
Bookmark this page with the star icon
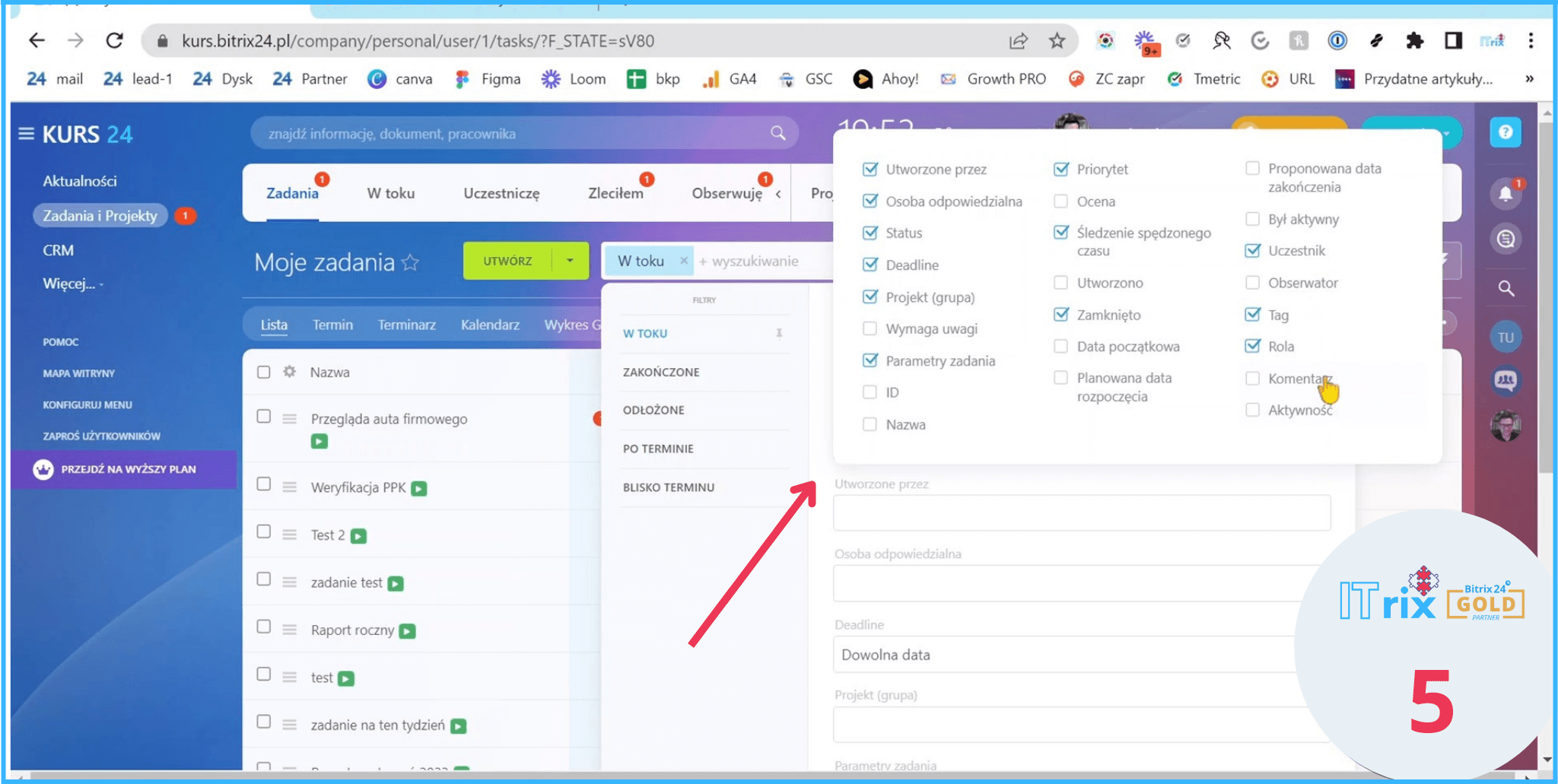pos(1057,41)
